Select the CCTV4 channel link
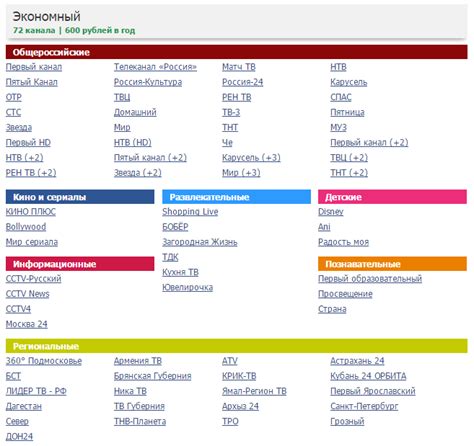Viewport: 474px width, 446px height. (18, 309)
